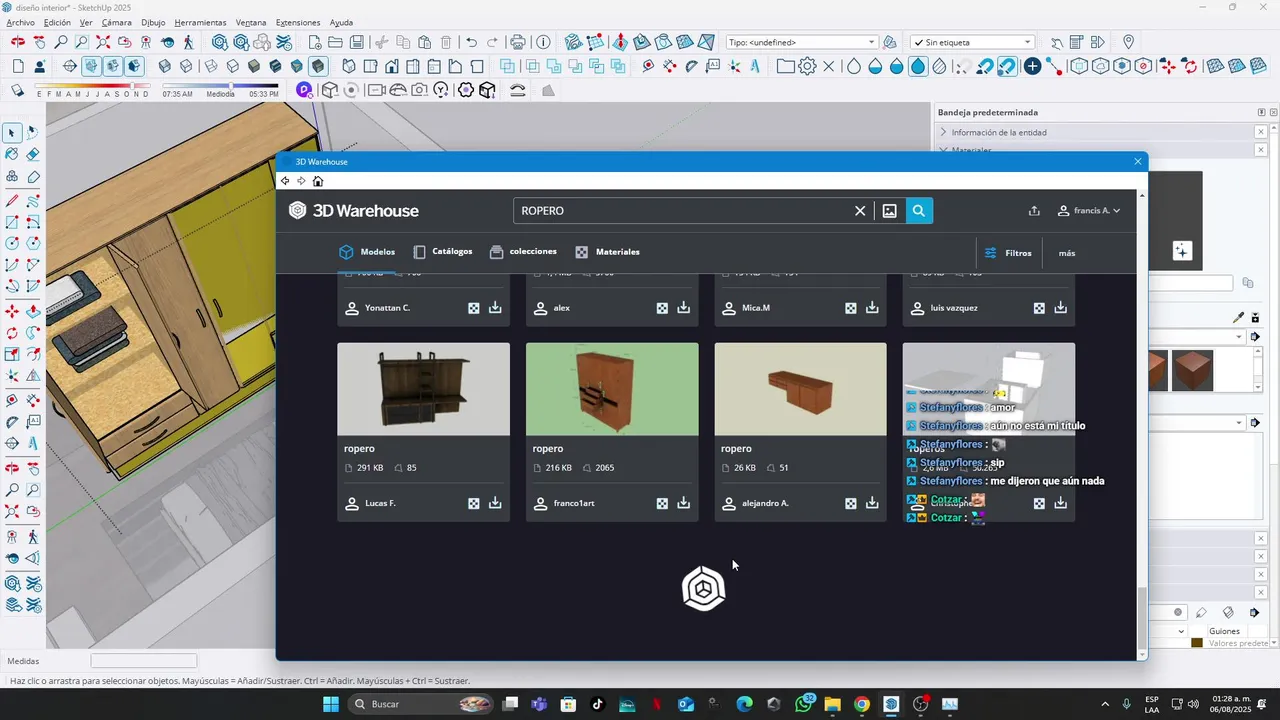This screenshot has width=1280, height=720.
Task: Open the Archivo menu
Action: point(20,22)
